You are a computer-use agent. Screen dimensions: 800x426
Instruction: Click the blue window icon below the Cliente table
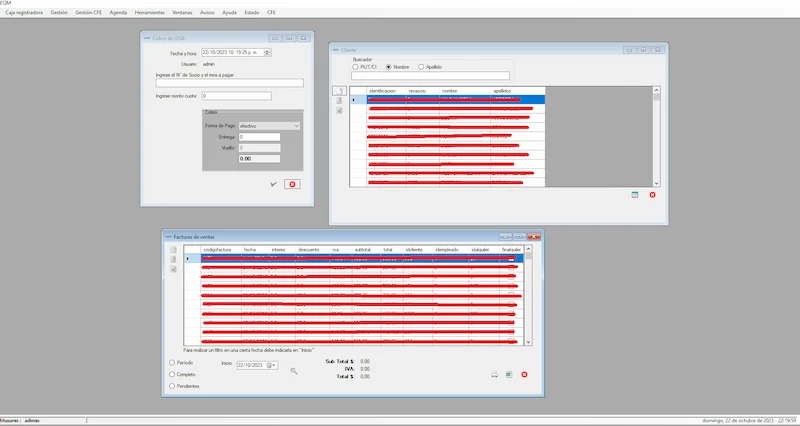coord(634,194)
